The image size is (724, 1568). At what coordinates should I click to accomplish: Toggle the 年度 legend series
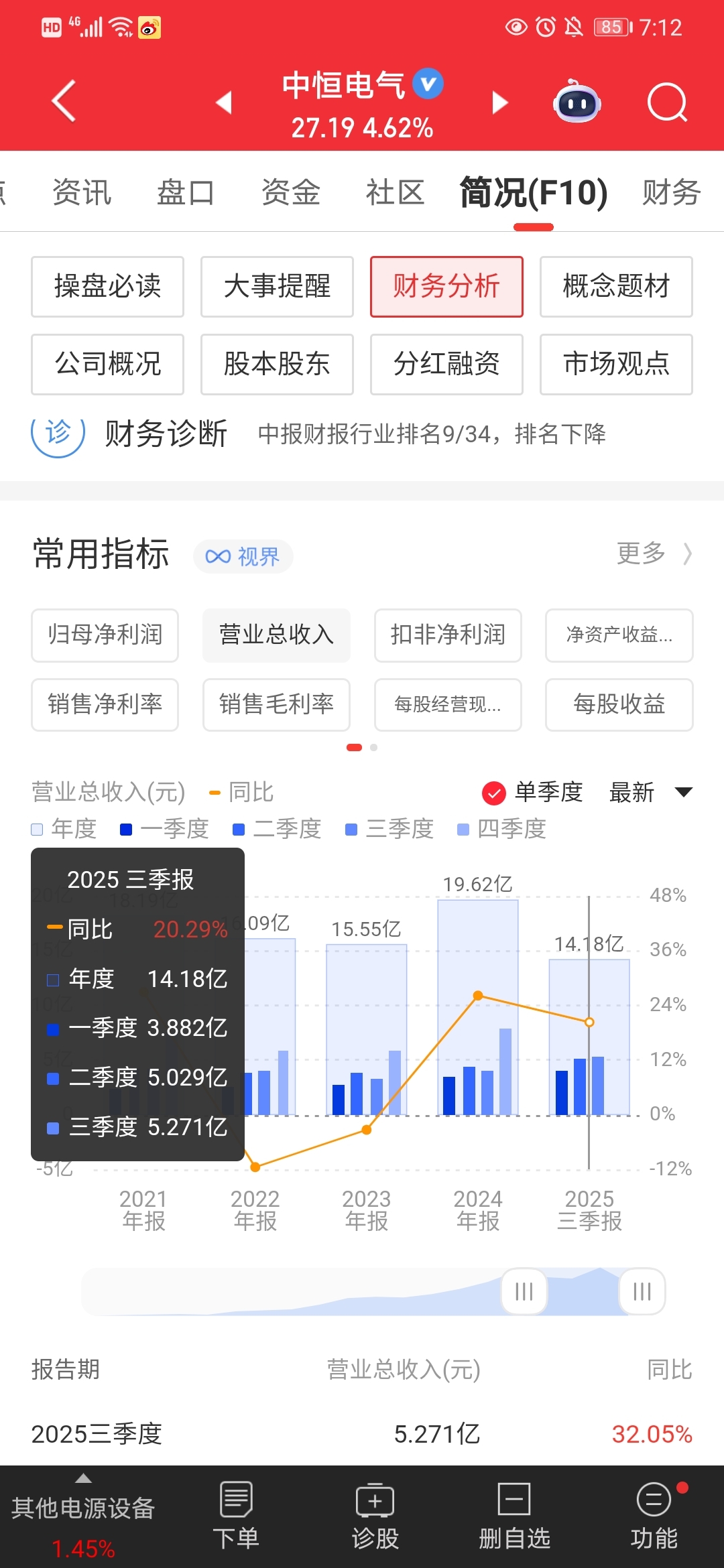(64, 829)
